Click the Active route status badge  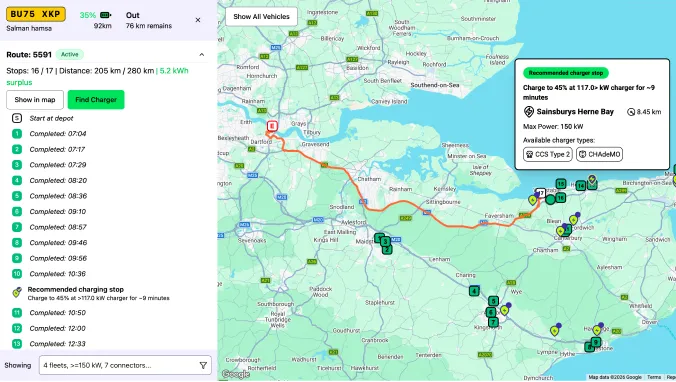pos(70,55)
